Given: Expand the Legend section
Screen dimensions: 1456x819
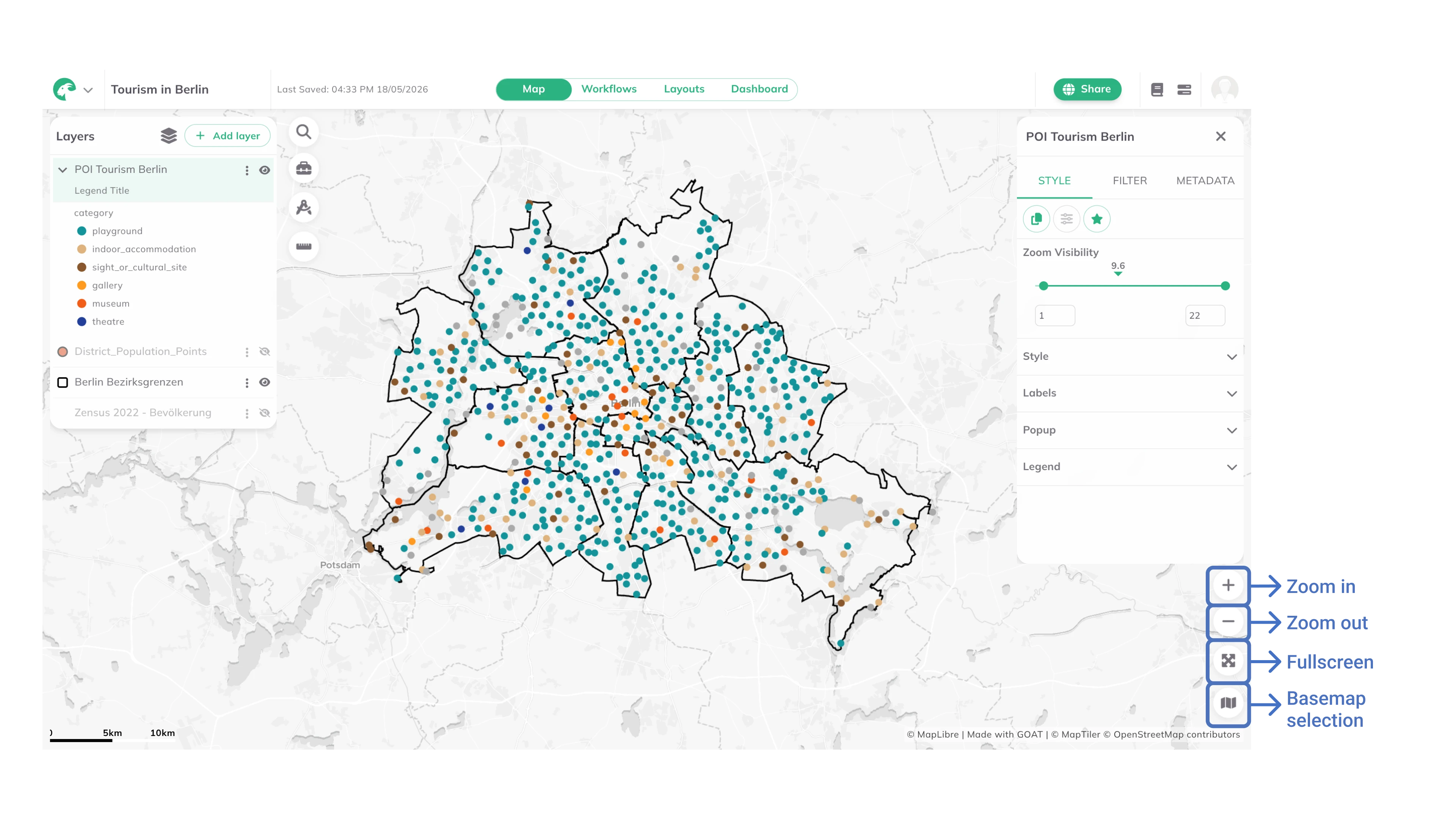Looking at the screenshot, I should click(x=1129, y=467).
